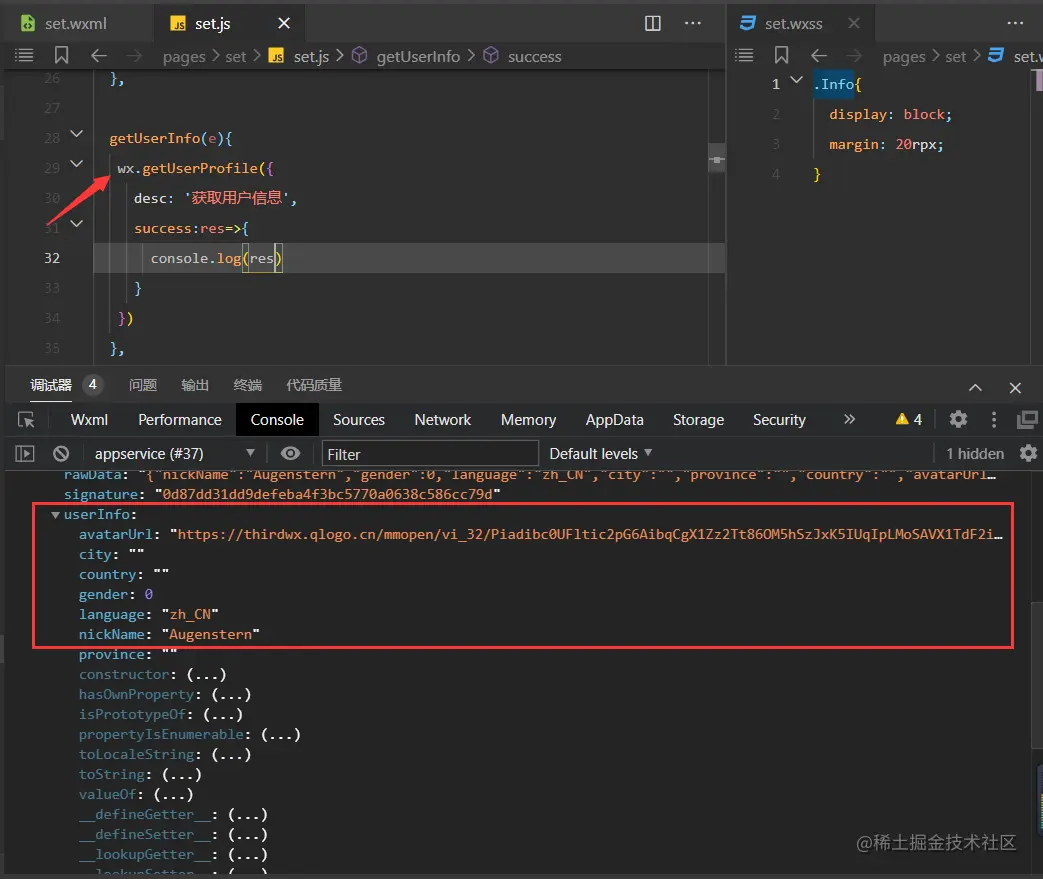Open left editor's more actions menu

[692, 23]
